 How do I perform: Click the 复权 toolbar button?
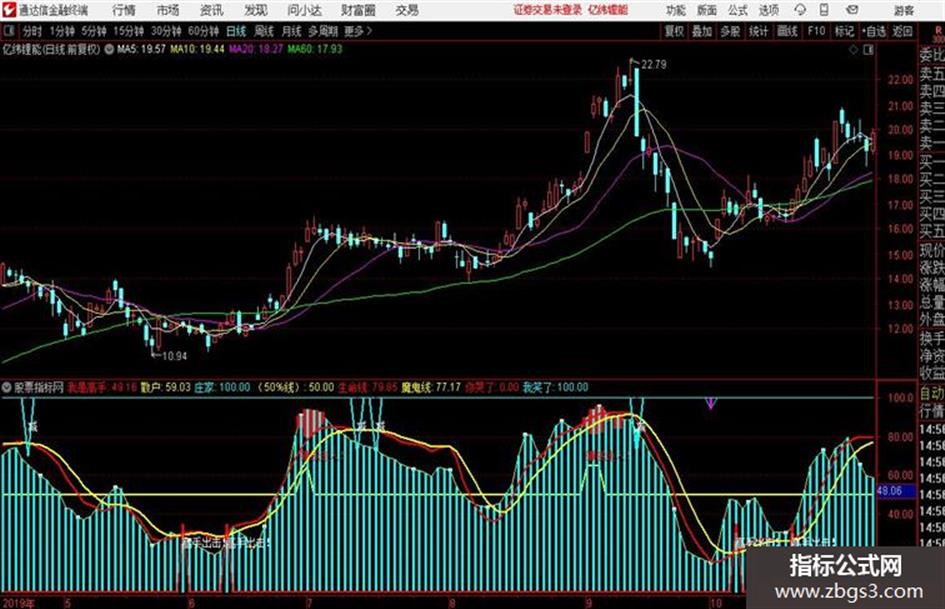click(673, 31)
